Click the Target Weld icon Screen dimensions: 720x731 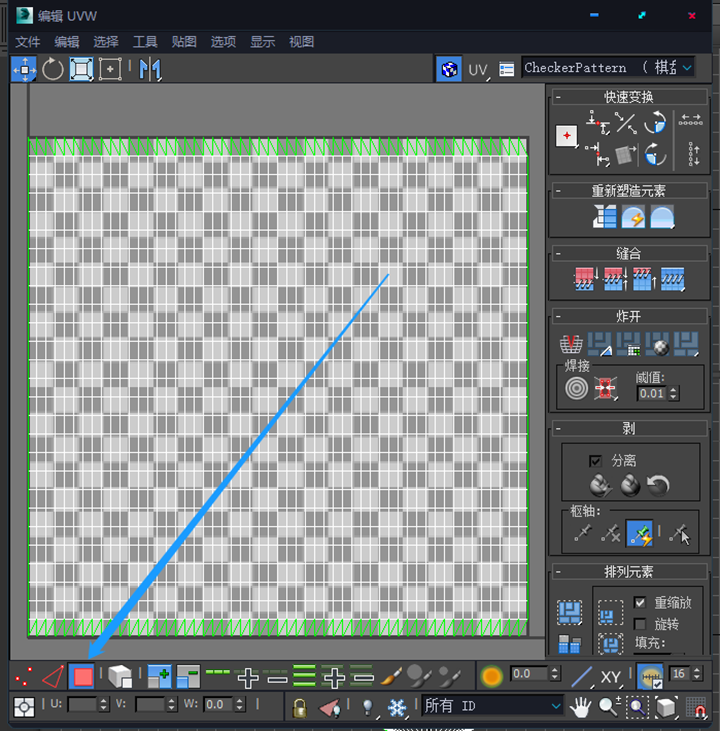point(576,388)
